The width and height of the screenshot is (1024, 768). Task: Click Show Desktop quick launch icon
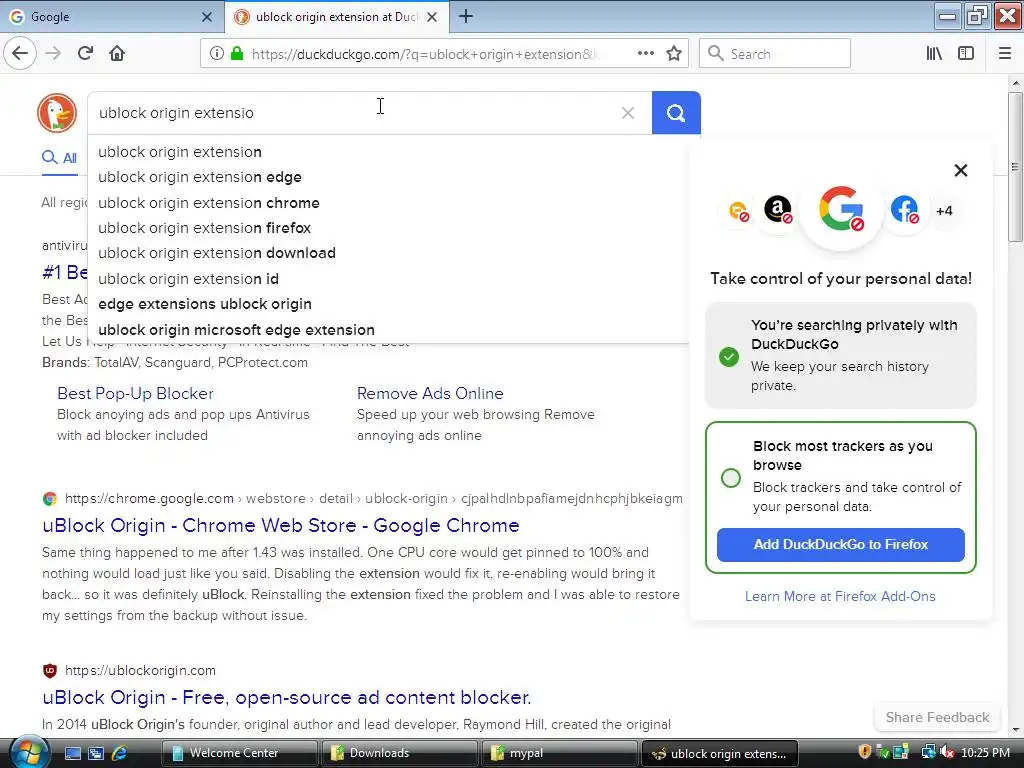[72, 753]
